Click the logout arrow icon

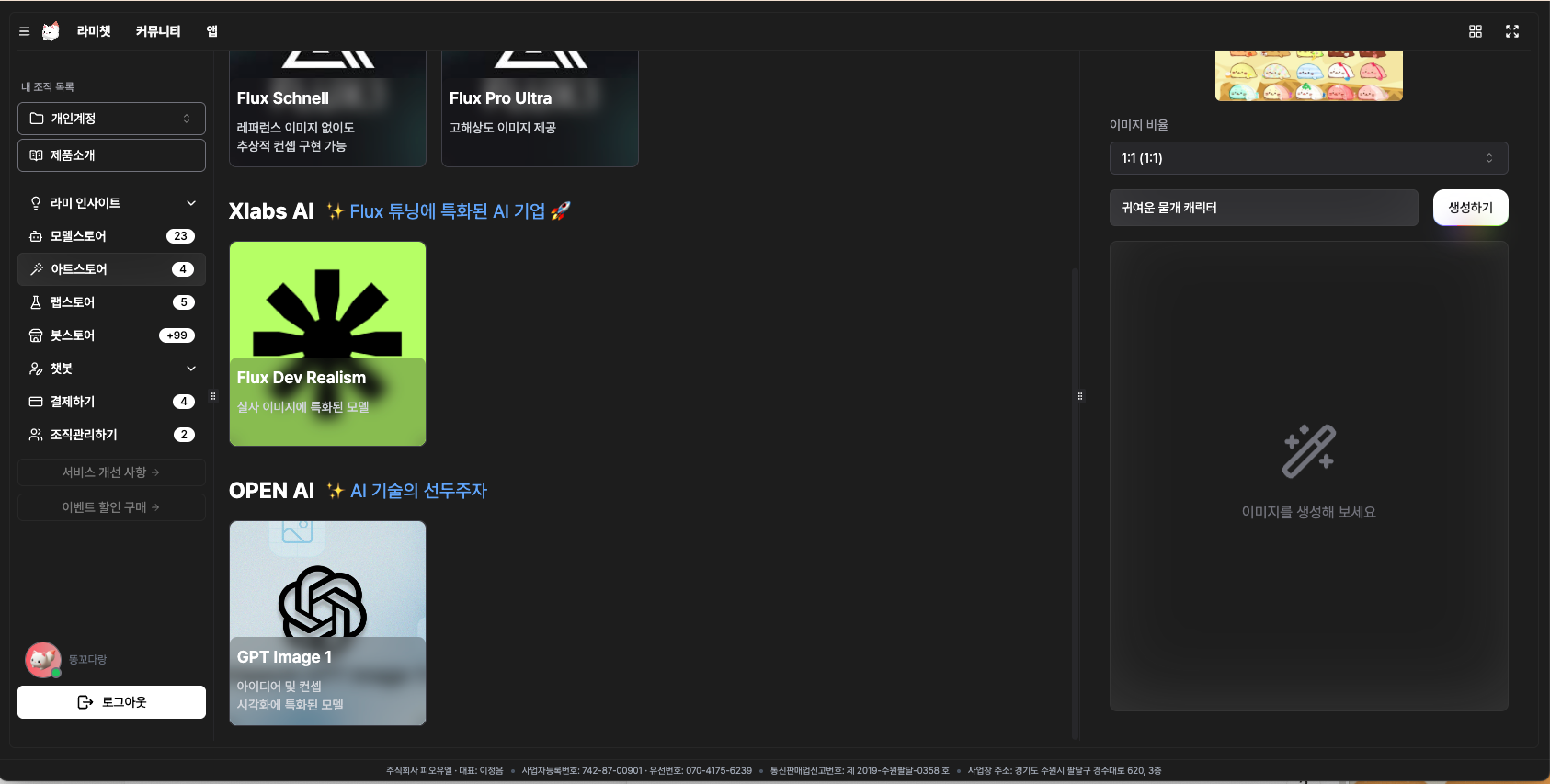click(x=85, y=702)
